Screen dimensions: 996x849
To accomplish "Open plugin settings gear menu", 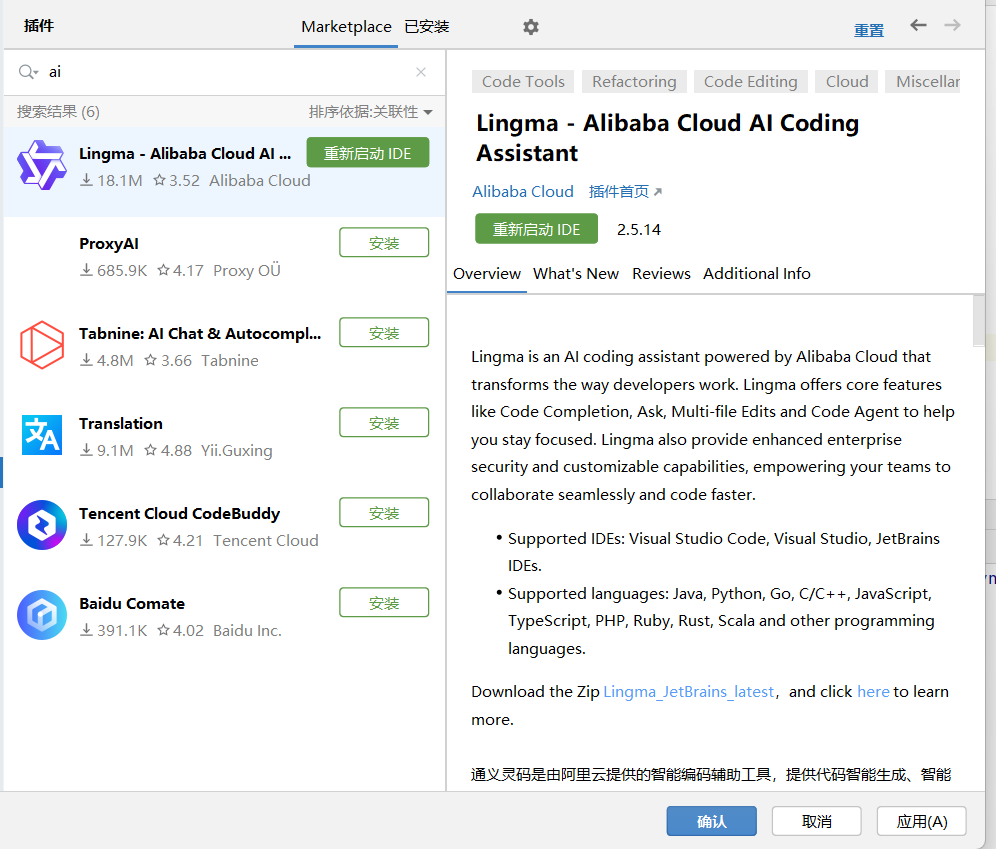I will pyautogui.click(x=530, y=27).
